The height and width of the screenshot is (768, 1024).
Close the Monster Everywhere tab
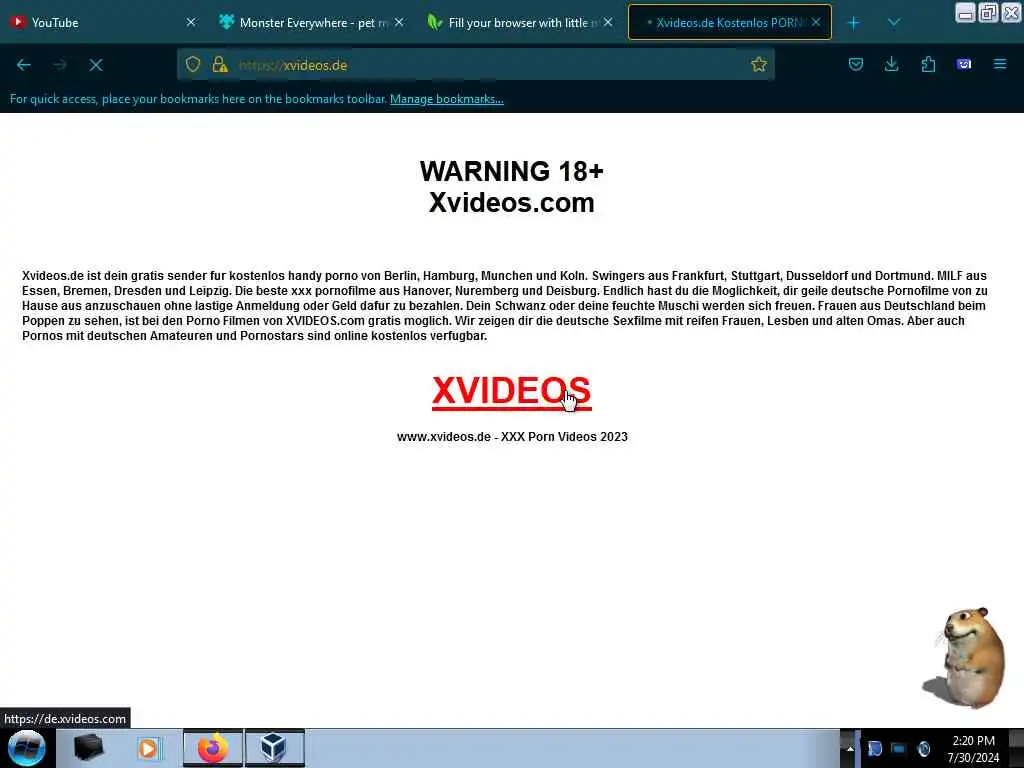399,22
